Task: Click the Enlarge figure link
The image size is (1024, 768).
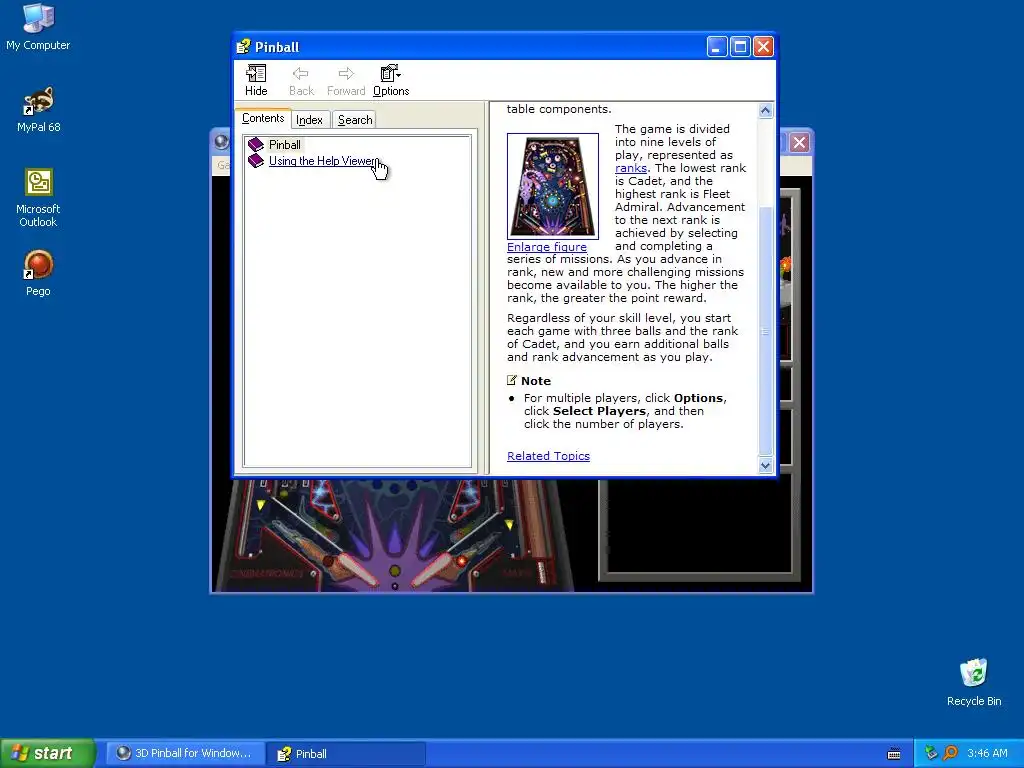Action: tap(547, 247)
